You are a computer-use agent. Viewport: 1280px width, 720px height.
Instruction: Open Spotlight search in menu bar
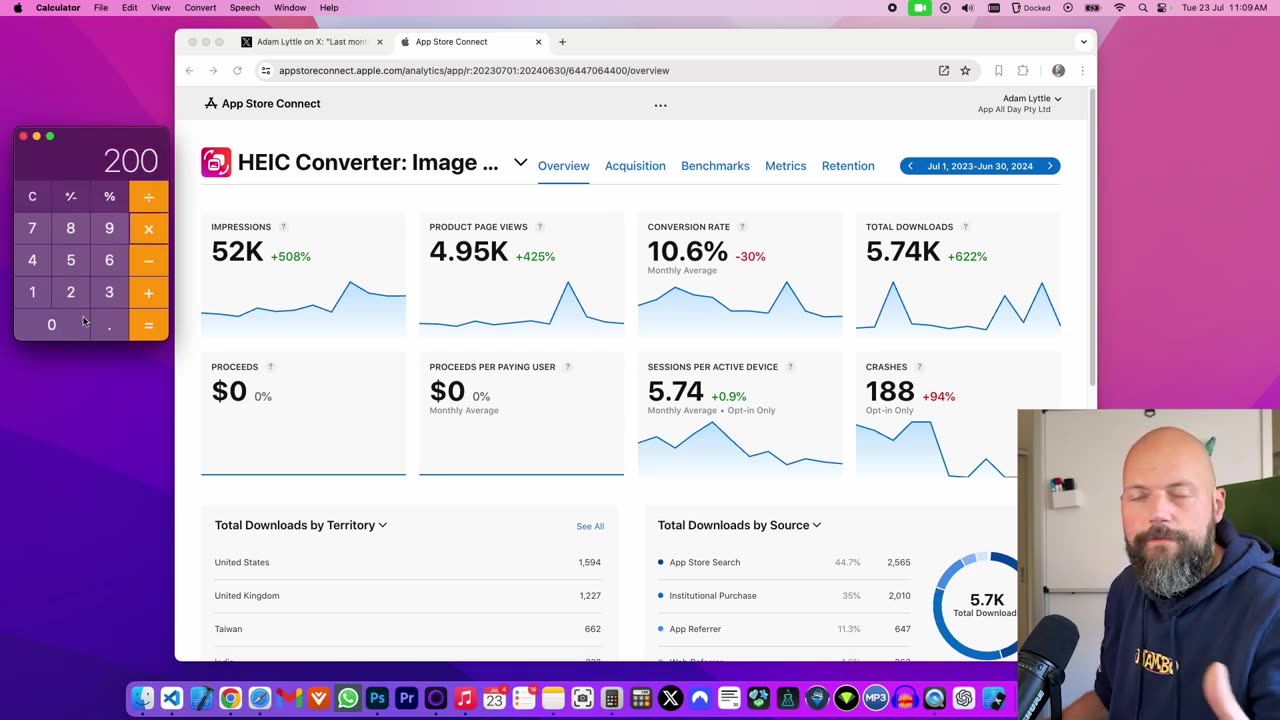(1142, 8)
